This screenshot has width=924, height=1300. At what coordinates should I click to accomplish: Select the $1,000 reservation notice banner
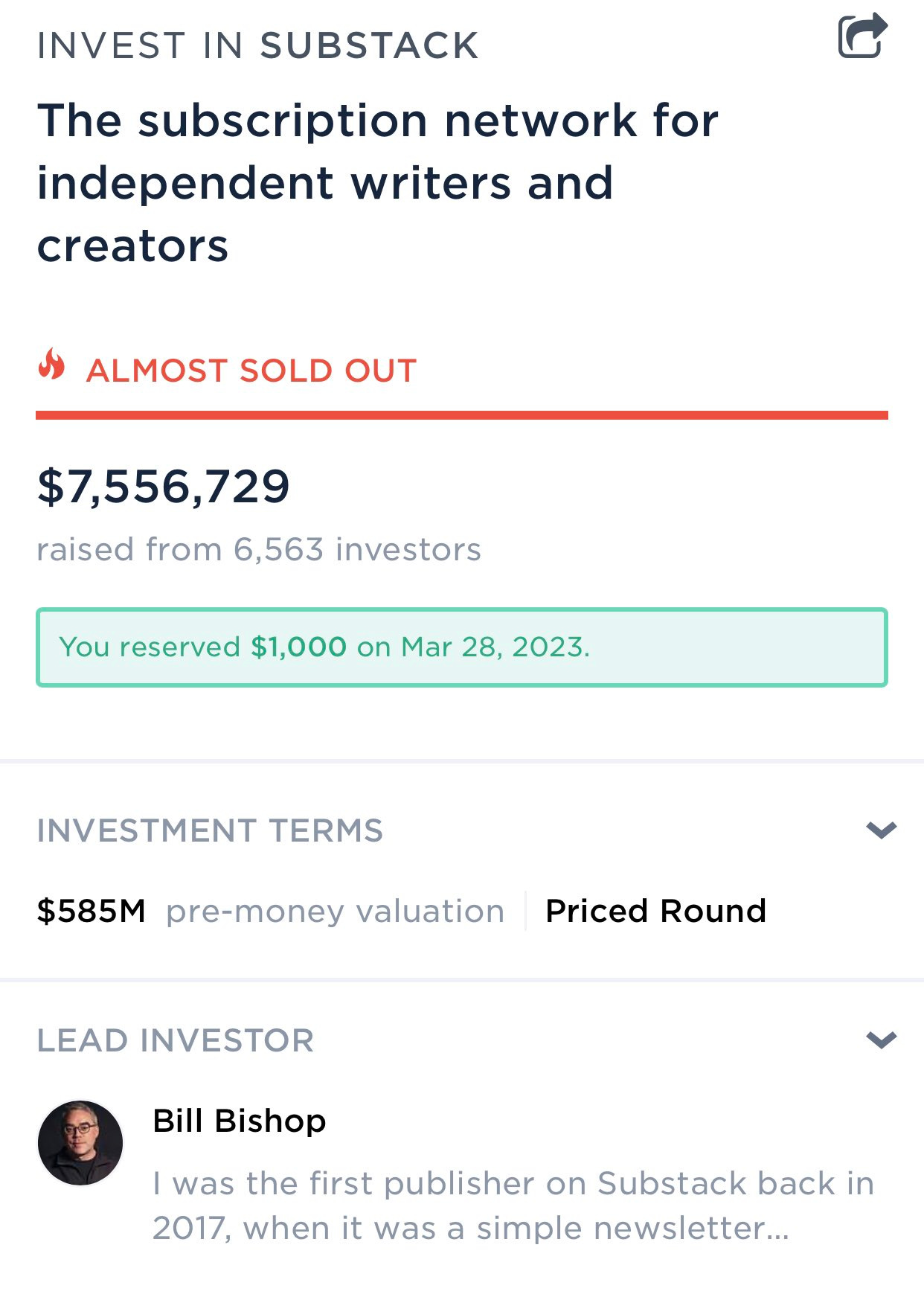462,647
